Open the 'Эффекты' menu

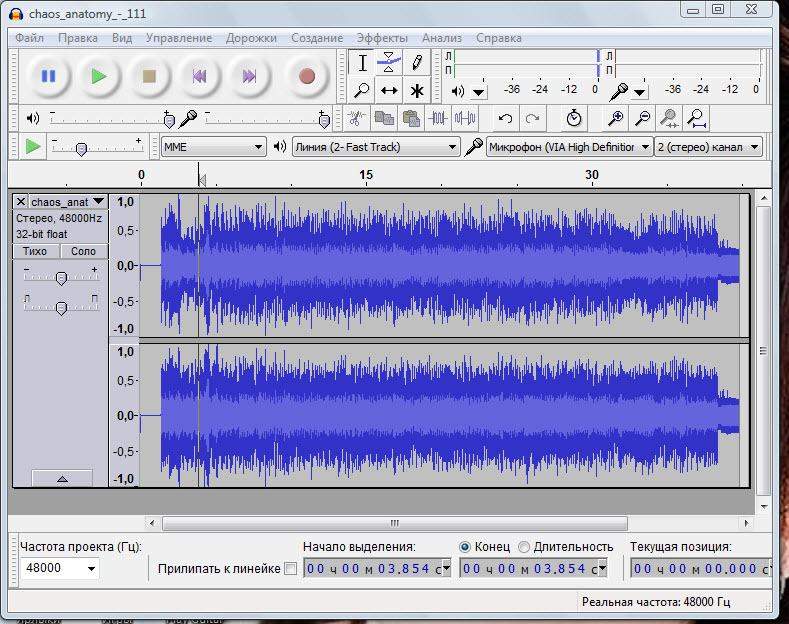382,38
